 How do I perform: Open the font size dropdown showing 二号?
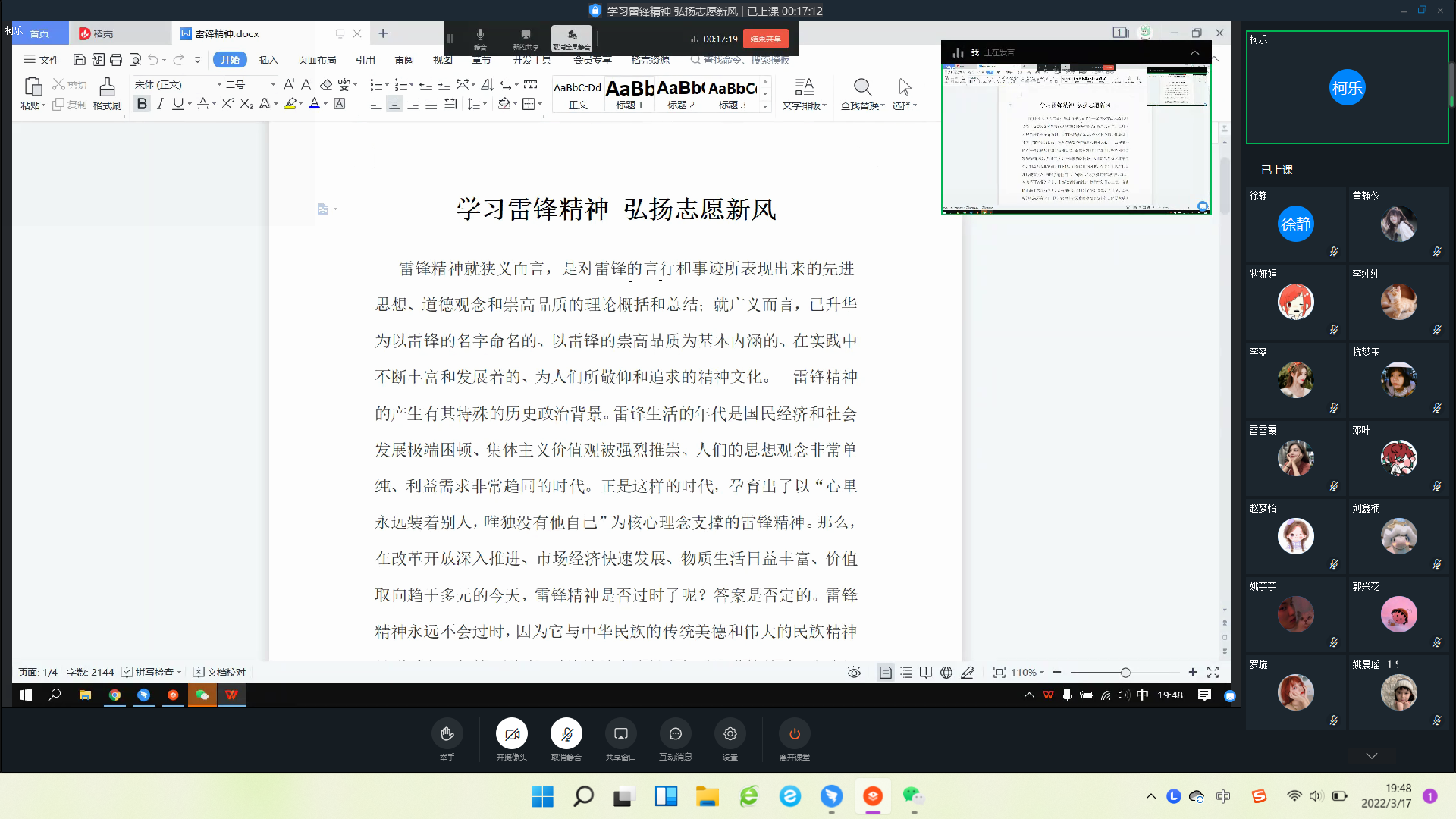pos(273,84)
